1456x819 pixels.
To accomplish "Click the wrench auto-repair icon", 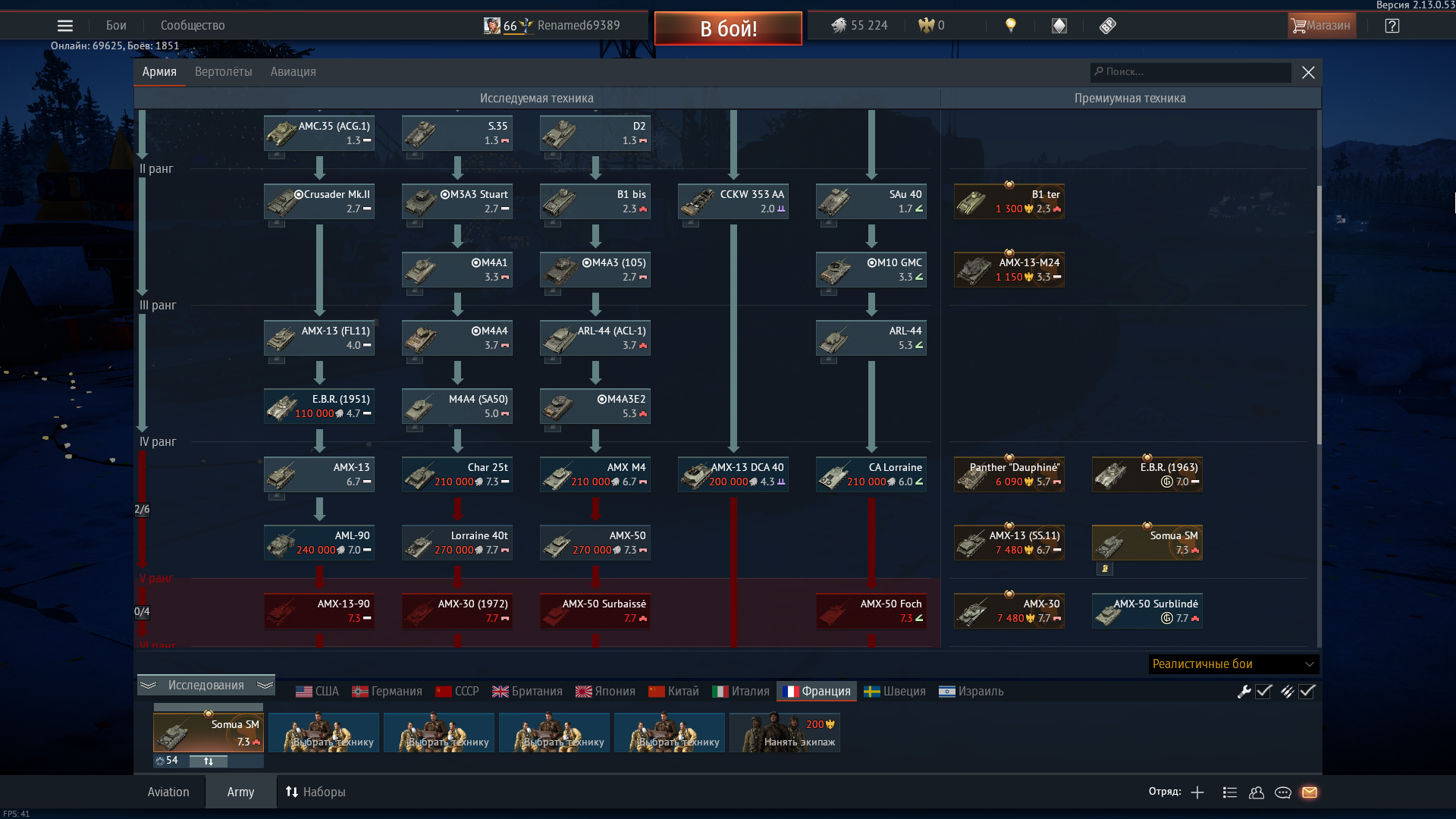I will pyautogui.click(x=1244, y=692).
